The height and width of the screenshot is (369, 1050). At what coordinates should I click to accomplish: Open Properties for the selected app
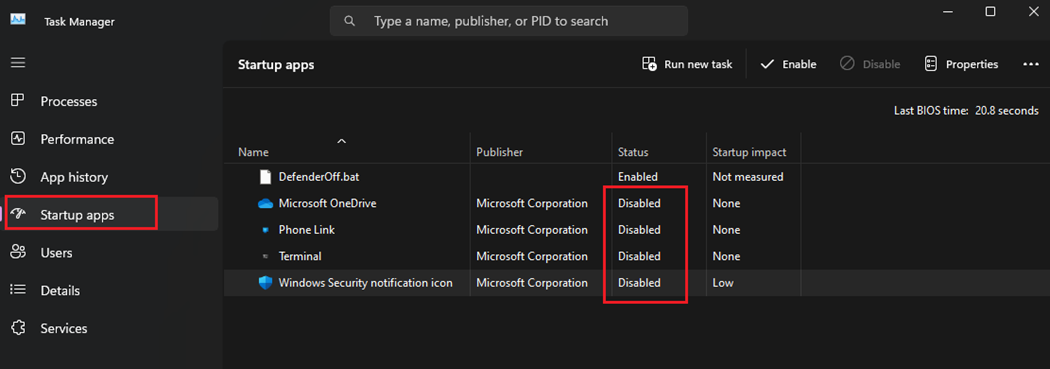point(961,64)
